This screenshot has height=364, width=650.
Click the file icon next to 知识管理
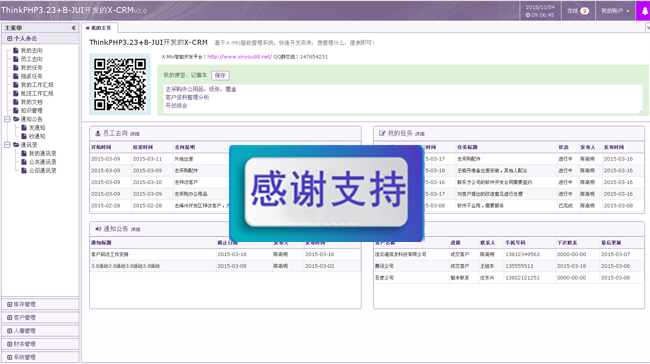pyautogui.click(x=16, y=111)
